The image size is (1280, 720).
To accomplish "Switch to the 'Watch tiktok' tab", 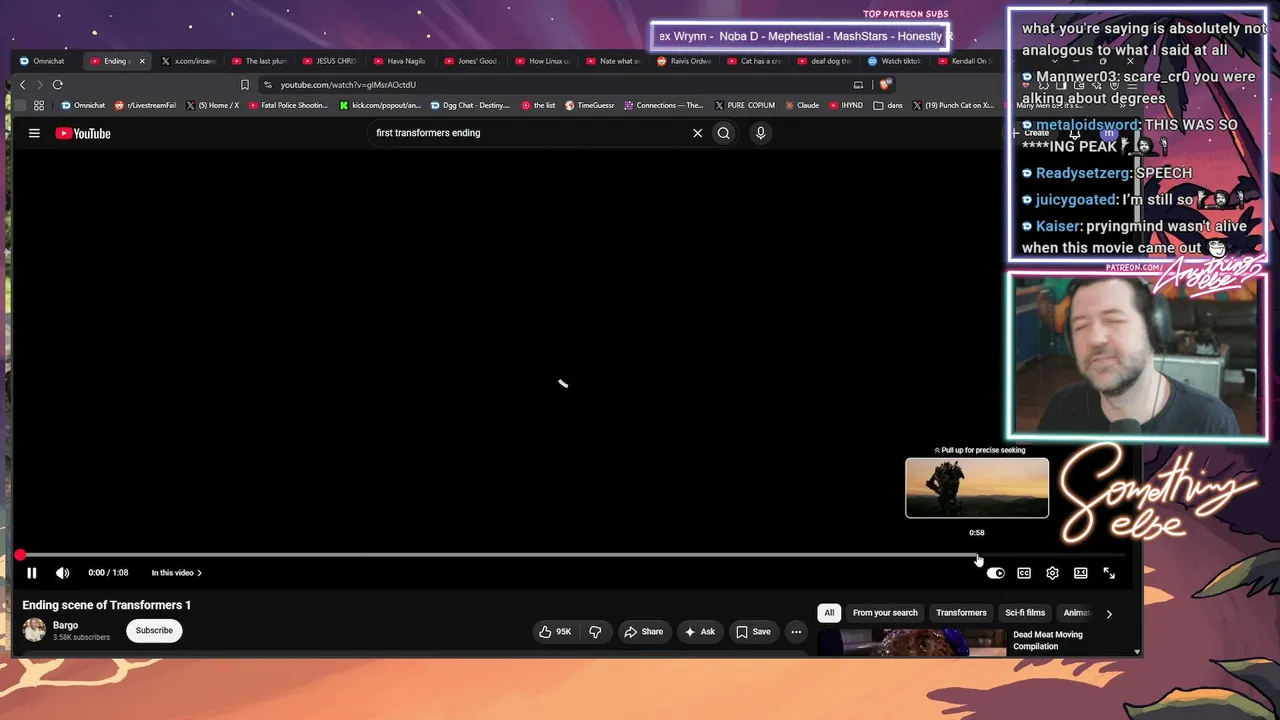I will click(x=896, y=61).
